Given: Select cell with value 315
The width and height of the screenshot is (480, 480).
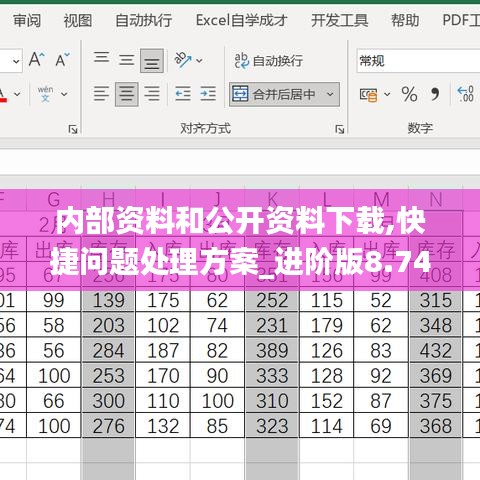Looking at the screenshot, I should coord(436,300).
